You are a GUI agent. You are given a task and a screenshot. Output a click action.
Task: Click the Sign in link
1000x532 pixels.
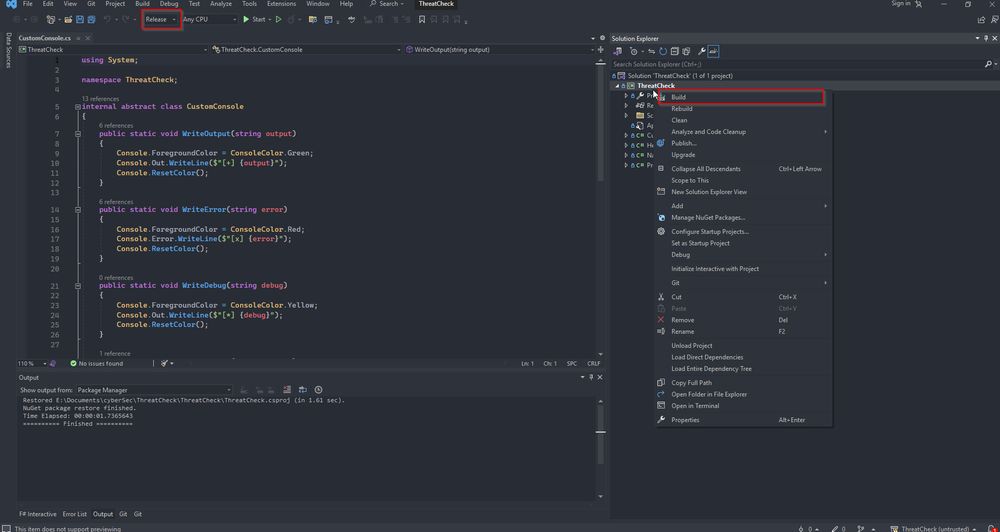pyautogui.click(x=900, y=4)
